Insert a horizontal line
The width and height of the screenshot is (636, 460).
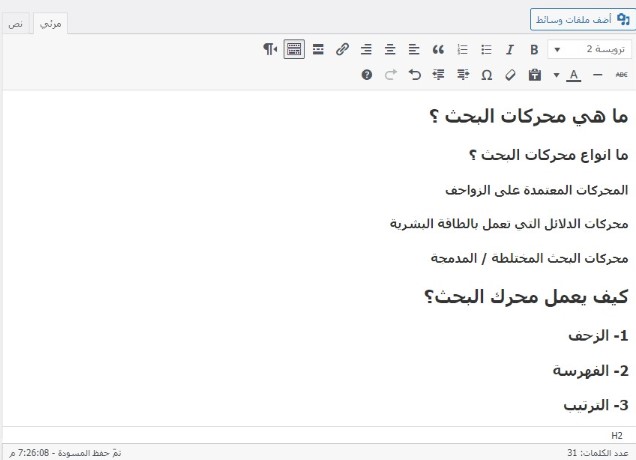point(597,75)
